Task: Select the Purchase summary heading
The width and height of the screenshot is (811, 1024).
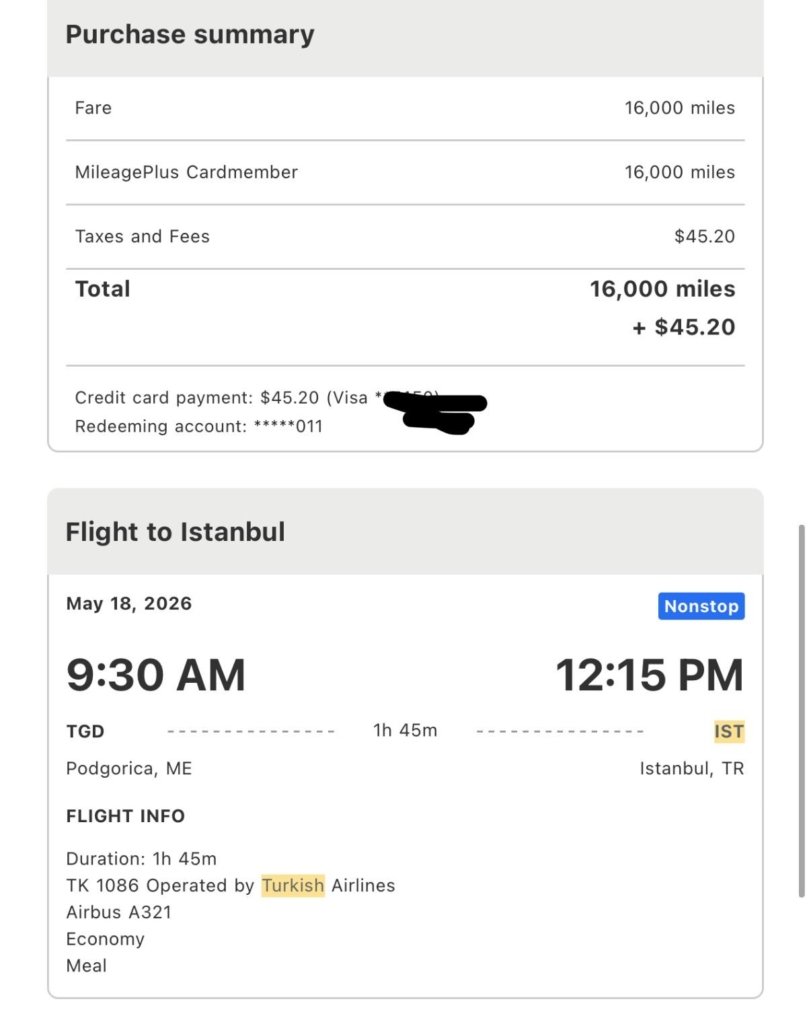Action: tap(190, 35)
